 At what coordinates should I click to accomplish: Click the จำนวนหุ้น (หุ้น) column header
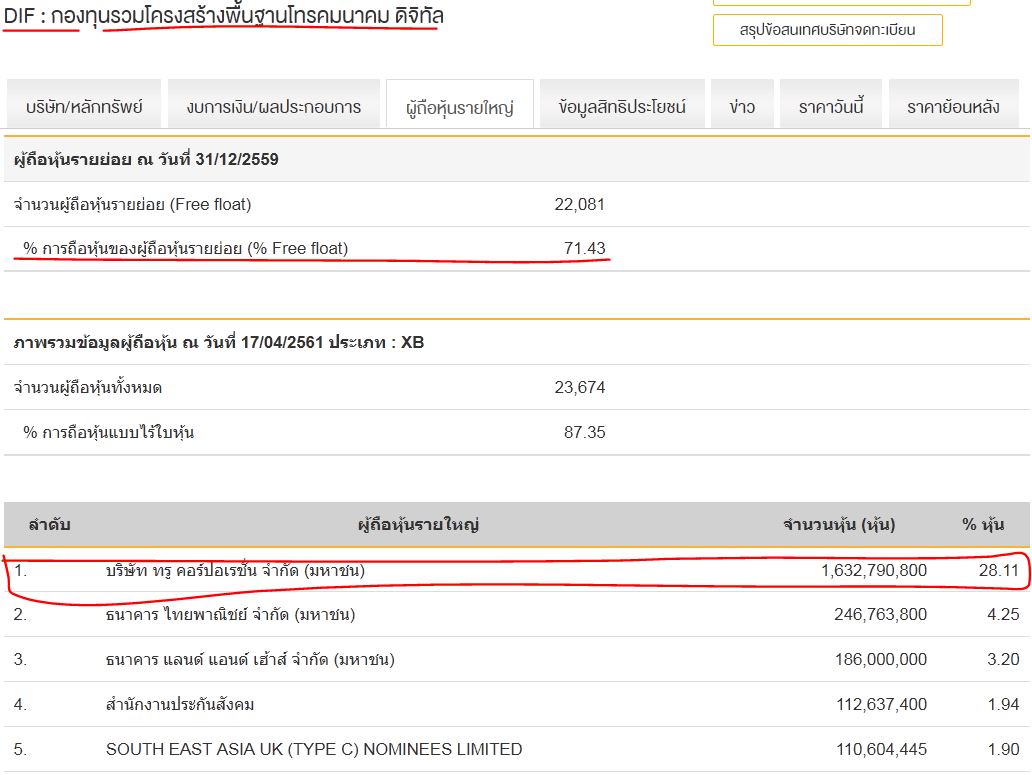pyautogui.click(x=839, y=524)
